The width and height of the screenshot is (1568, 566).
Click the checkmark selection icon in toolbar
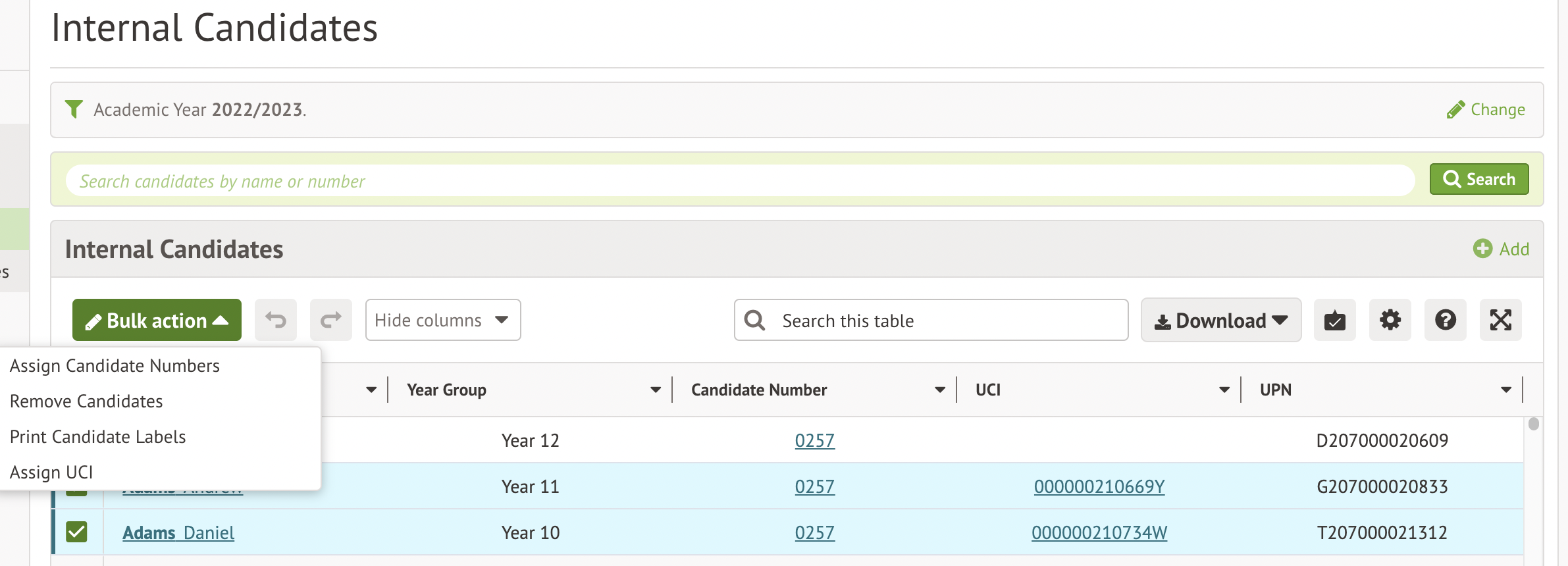(1334, 321)
